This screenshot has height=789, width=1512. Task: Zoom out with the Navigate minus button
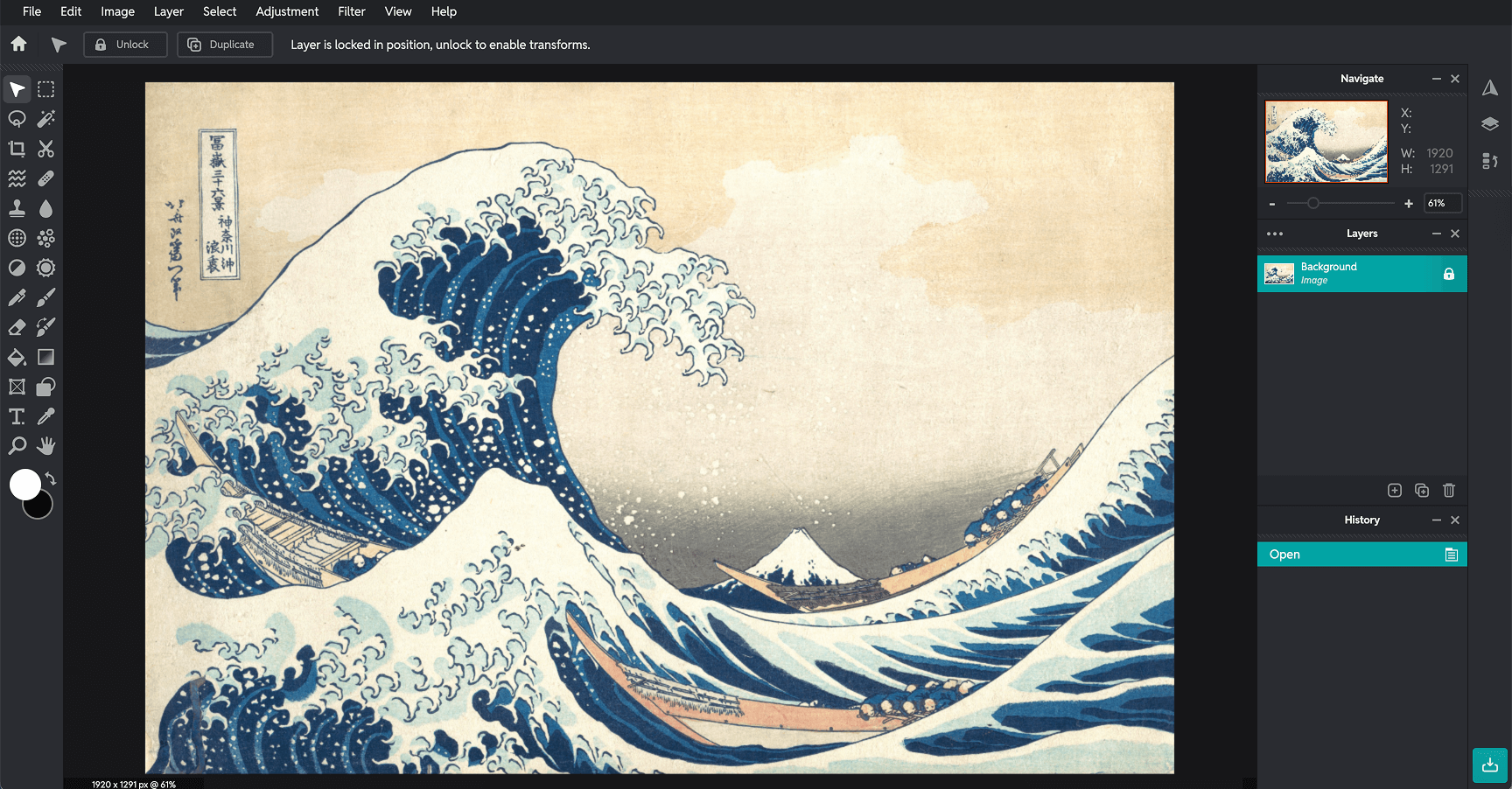1272,204
